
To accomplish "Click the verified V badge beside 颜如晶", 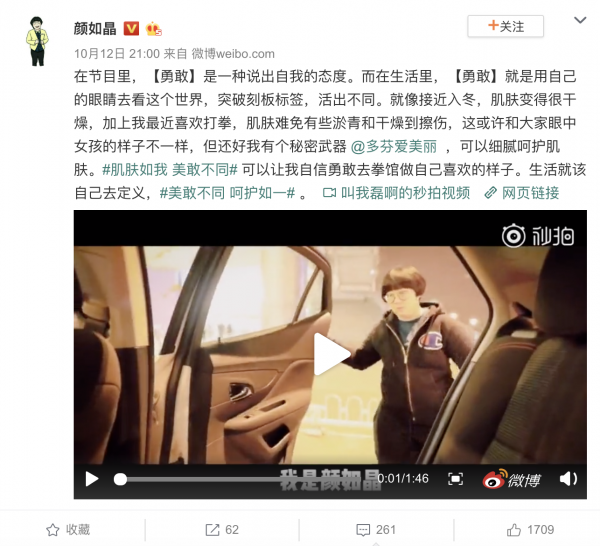I will [x=131, y=28].
